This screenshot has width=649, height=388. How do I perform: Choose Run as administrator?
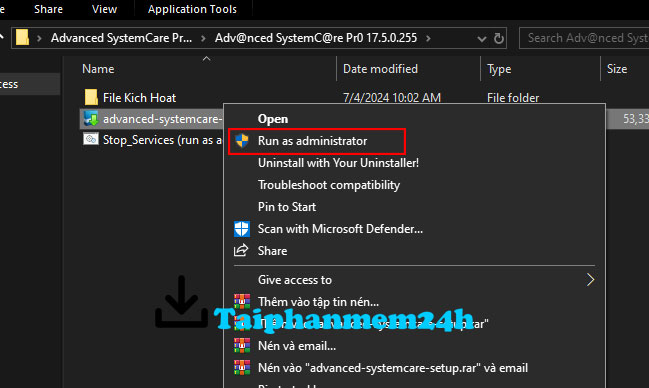coord(312,141)
